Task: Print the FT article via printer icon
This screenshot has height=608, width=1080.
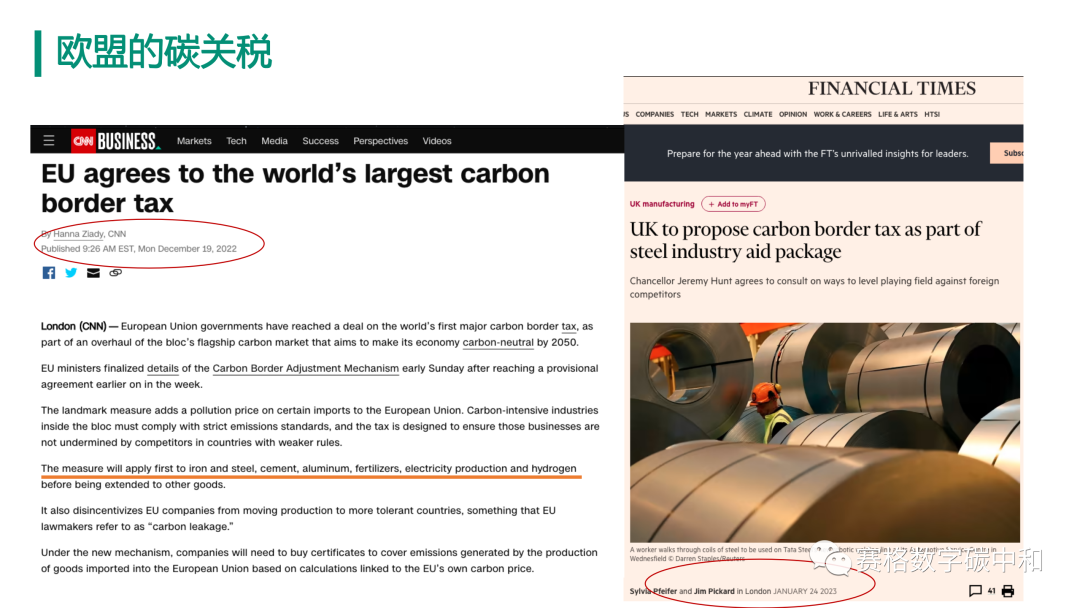Action: 1008,591
